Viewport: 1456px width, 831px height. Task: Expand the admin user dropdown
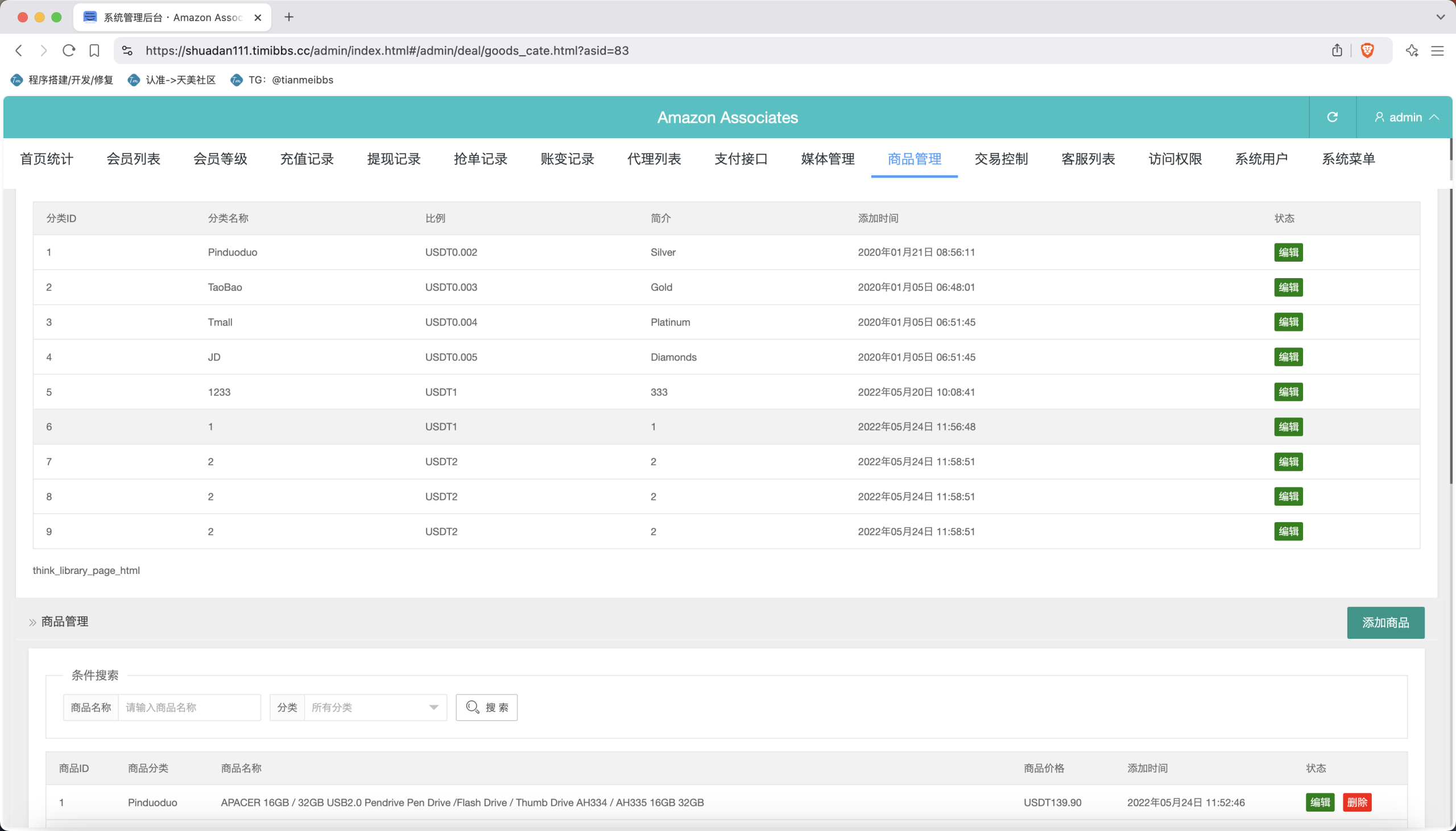[x=1406, y=117]
